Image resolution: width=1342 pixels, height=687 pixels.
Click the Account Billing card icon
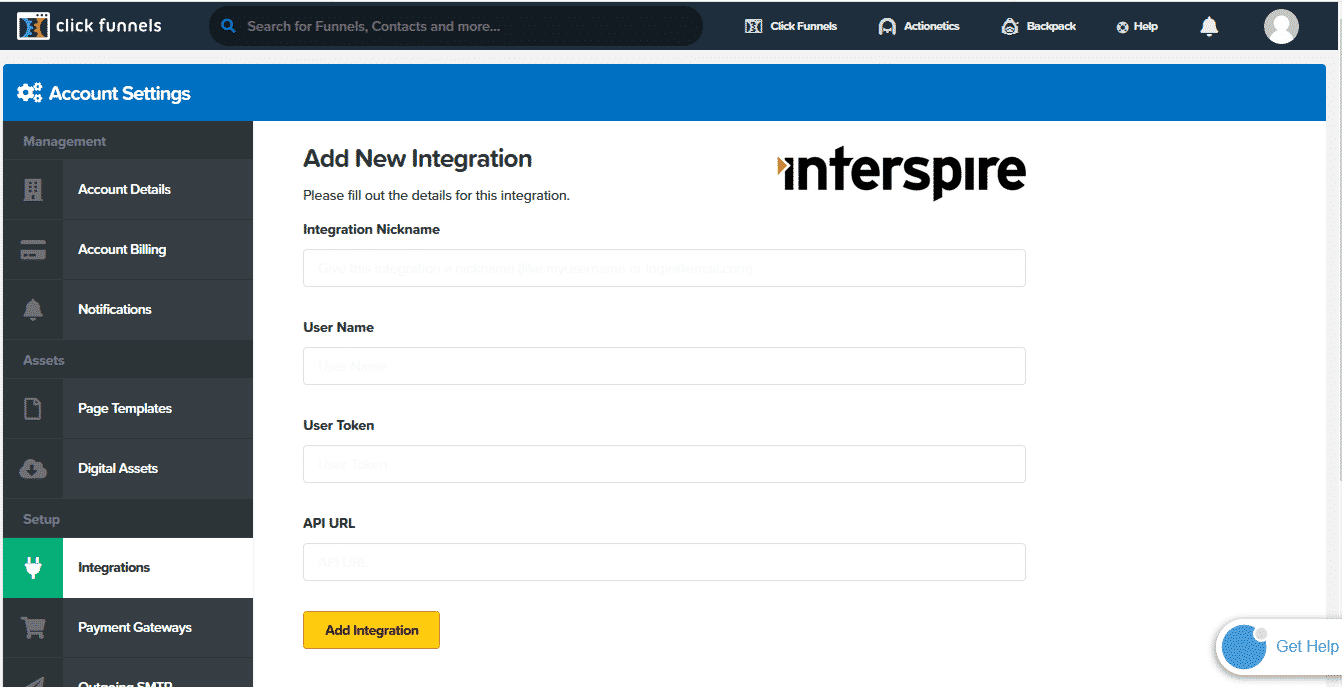(x=33, y=250)
